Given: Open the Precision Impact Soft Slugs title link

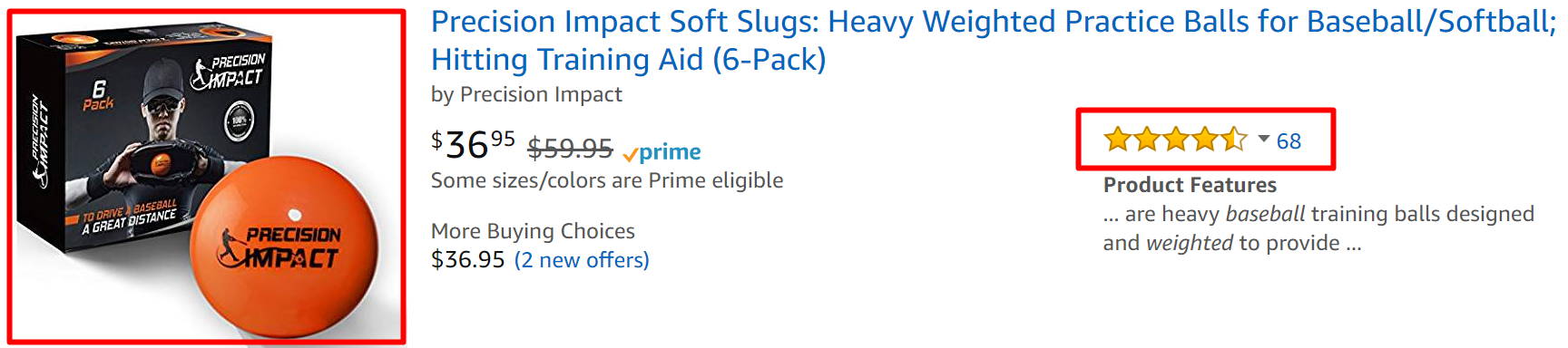Looking at the screenshot, I should tap(993, 40).
